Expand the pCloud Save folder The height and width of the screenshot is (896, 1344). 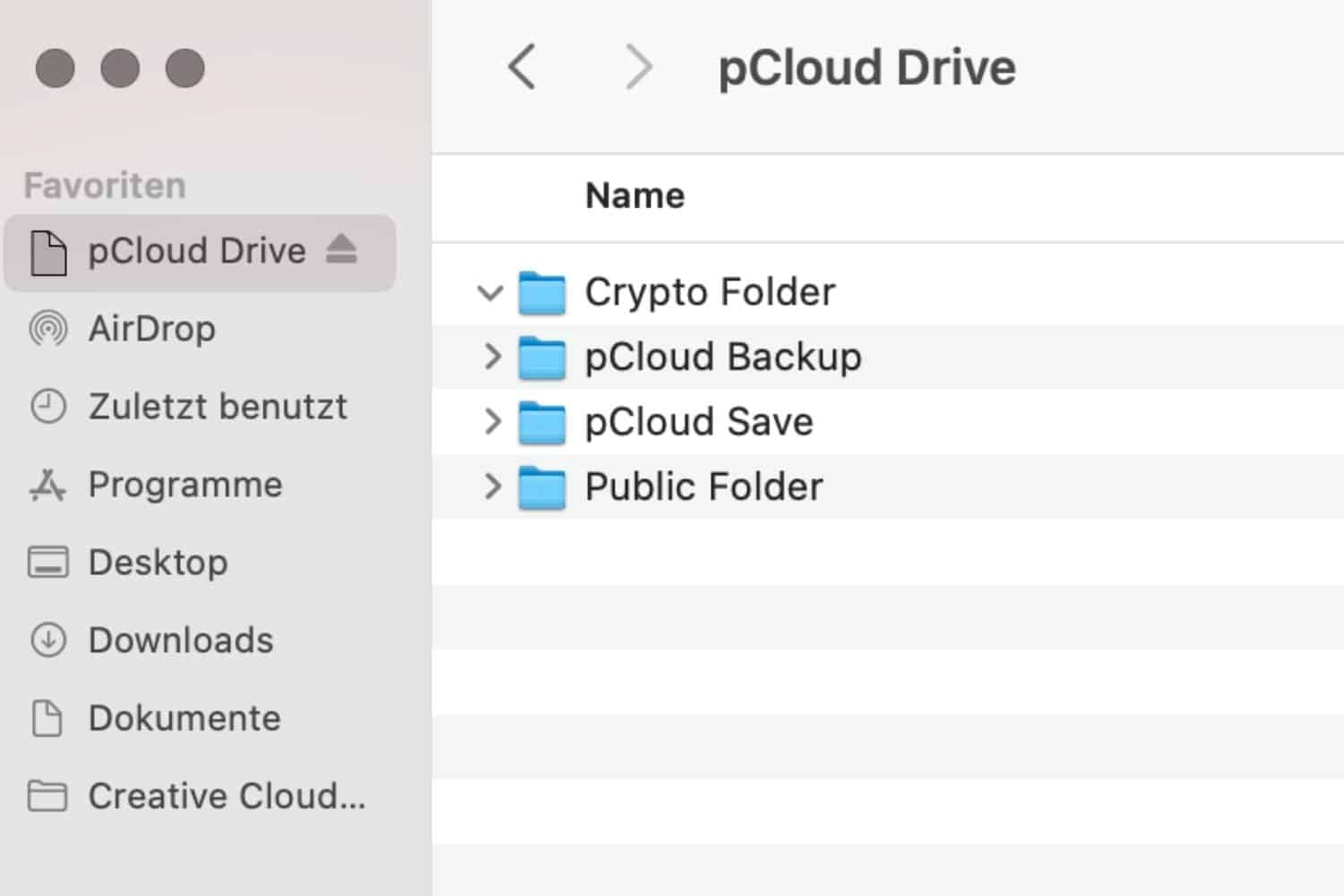coord(492,421)
